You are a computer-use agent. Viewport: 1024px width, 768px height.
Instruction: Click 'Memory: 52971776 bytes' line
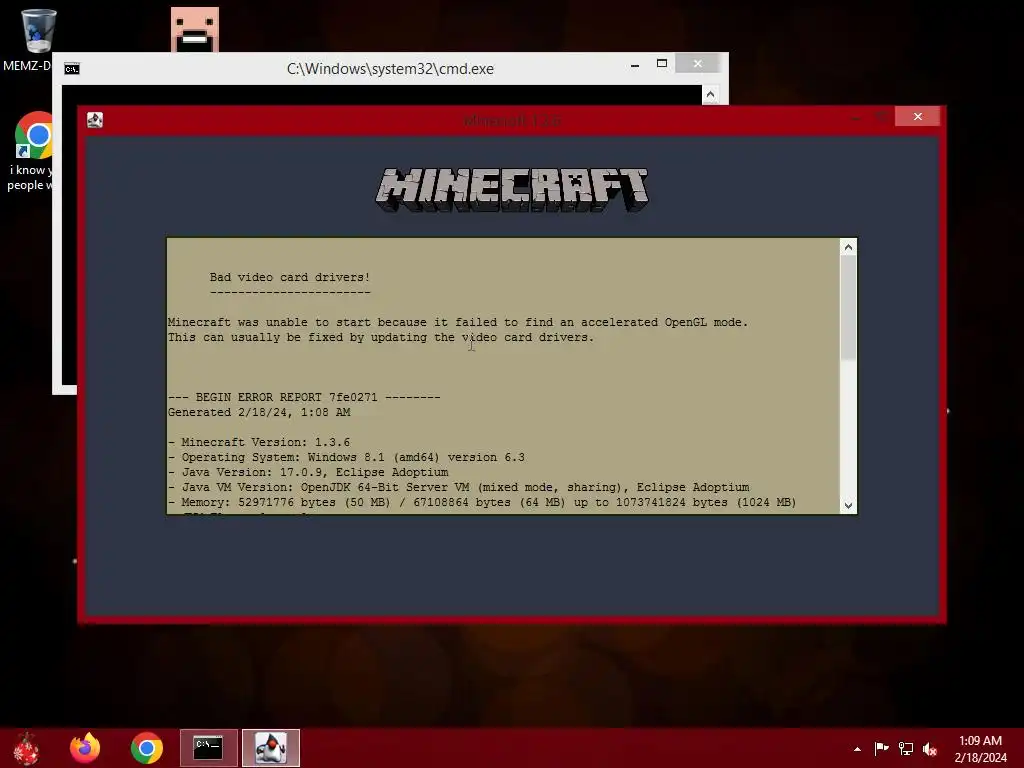[482, 502]
